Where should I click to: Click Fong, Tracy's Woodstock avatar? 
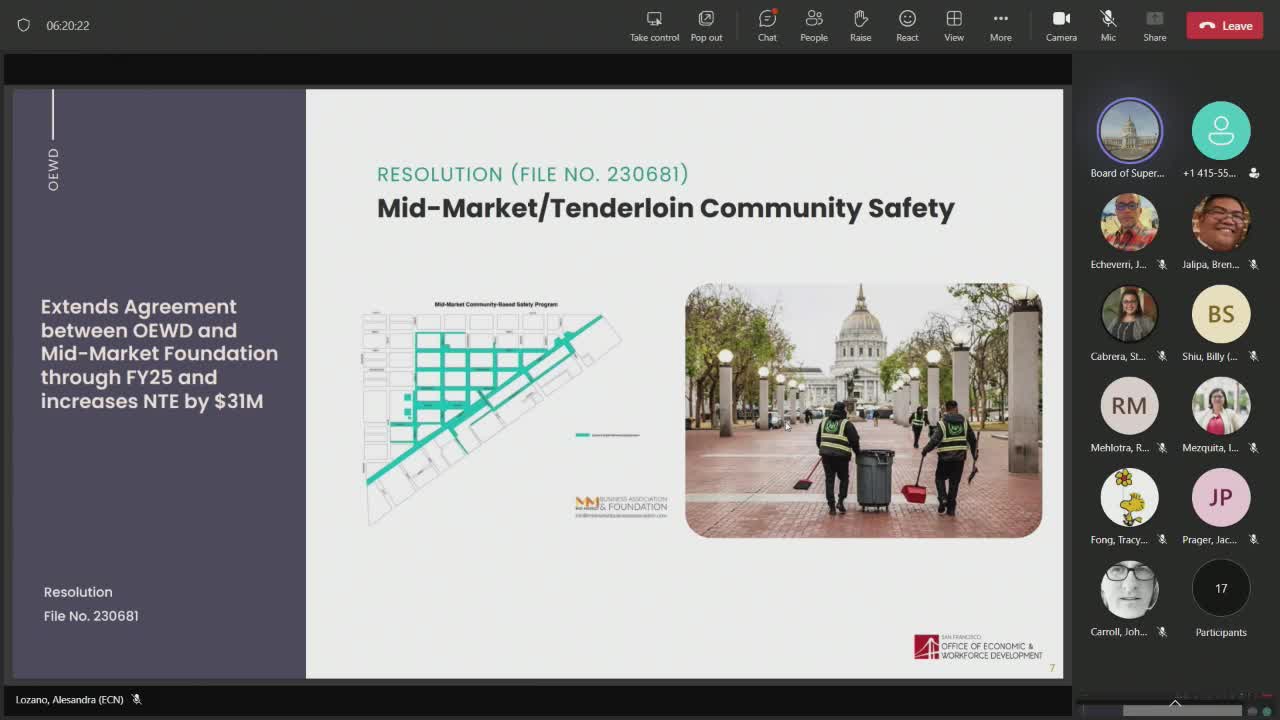tap(1129, 497)
